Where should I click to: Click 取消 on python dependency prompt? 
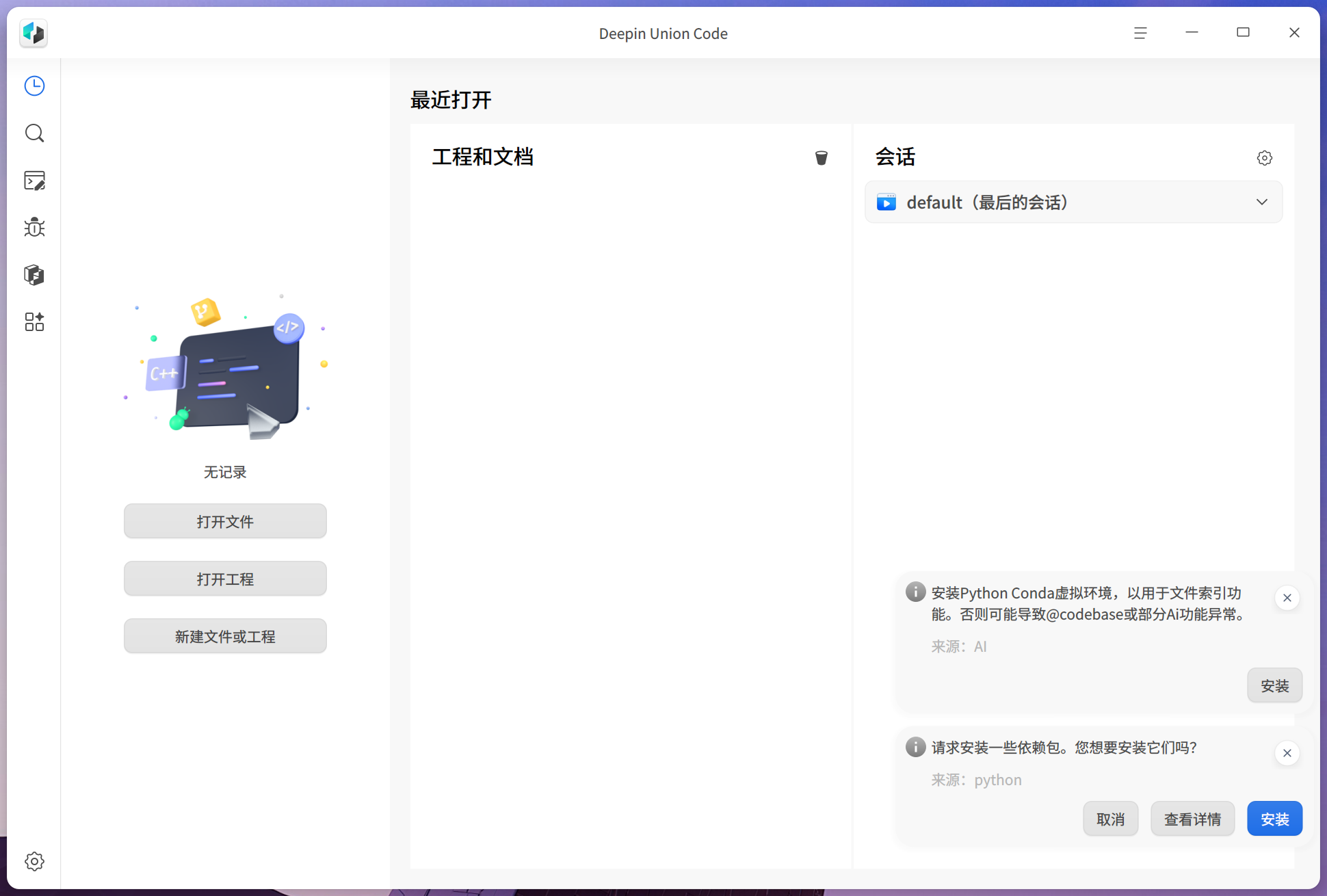(1111, 819)
